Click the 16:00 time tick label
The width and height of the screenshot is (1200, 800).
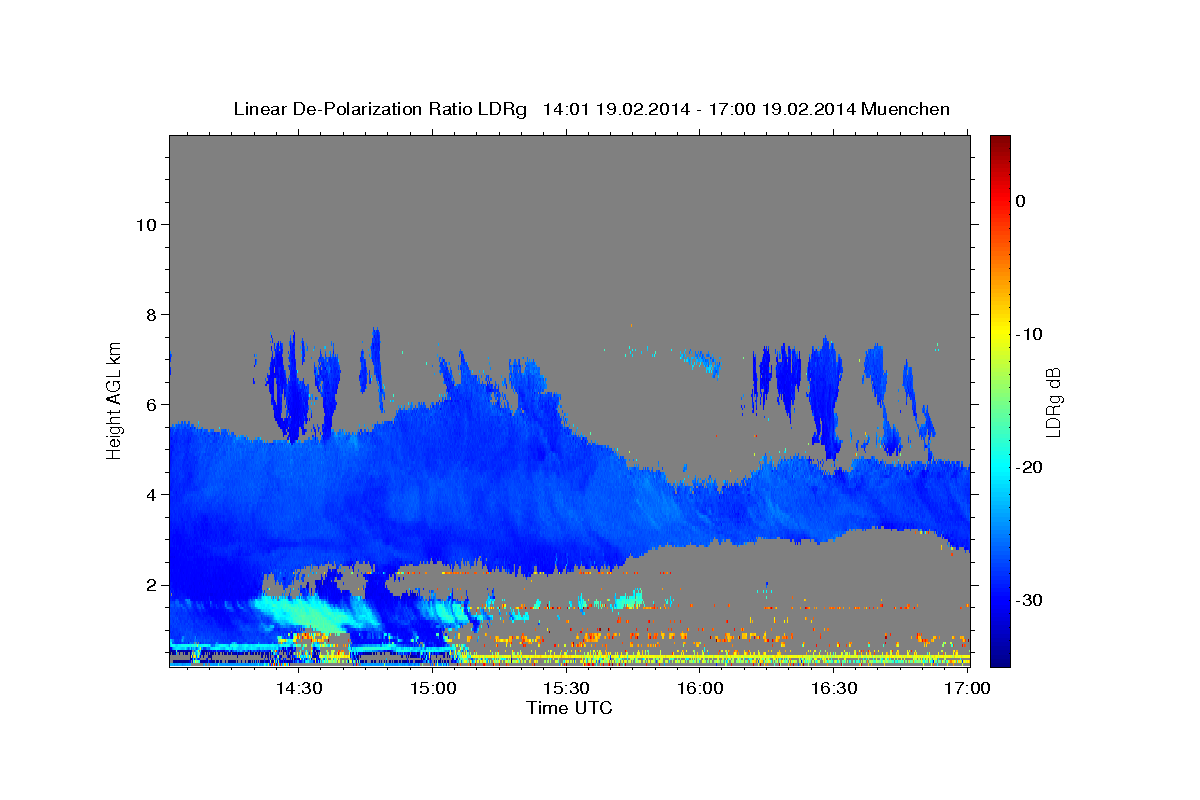[x=700, y=688]
